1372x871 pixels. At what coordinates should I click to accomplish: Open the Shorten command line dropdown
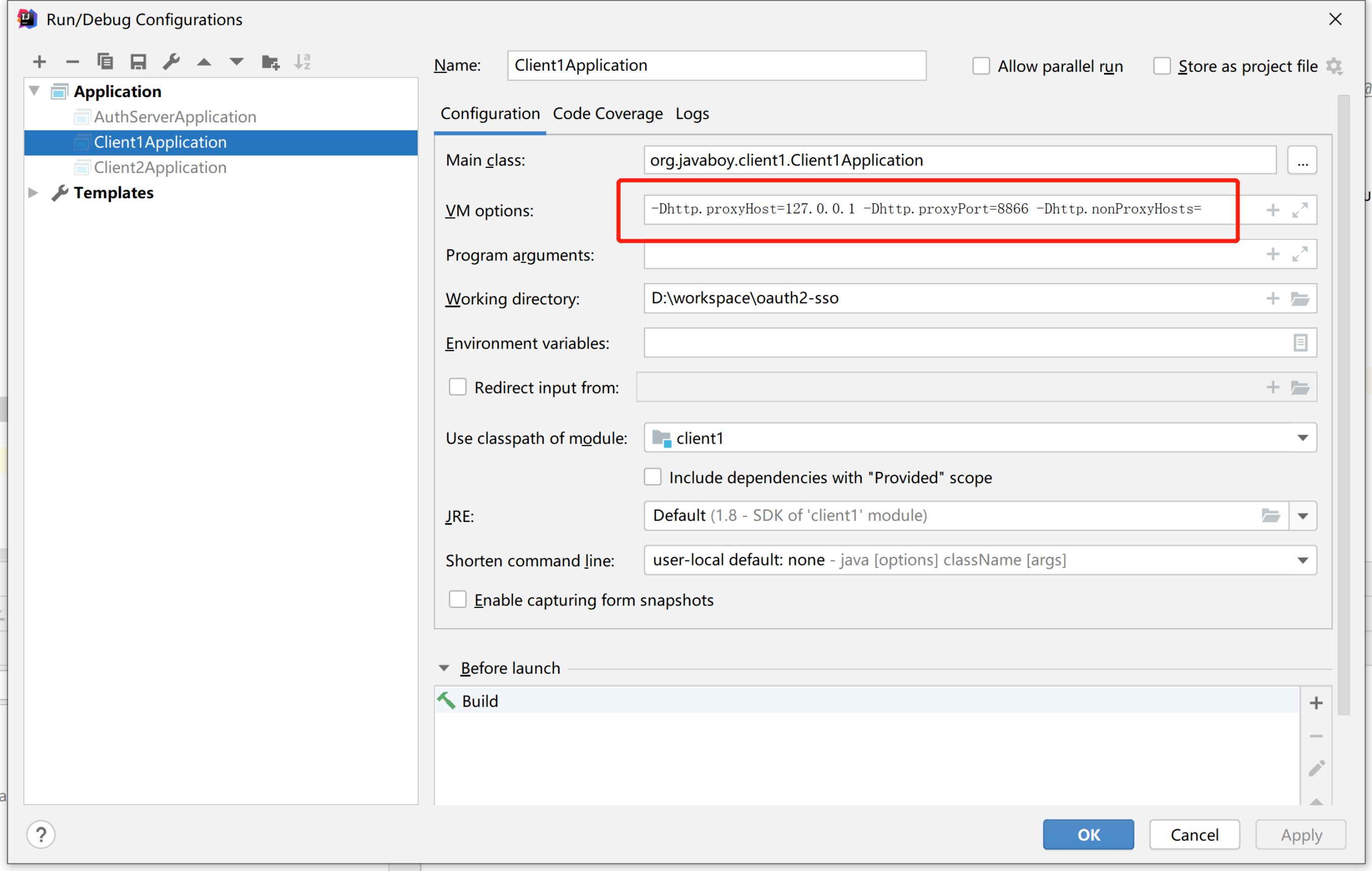[1302, 560]
